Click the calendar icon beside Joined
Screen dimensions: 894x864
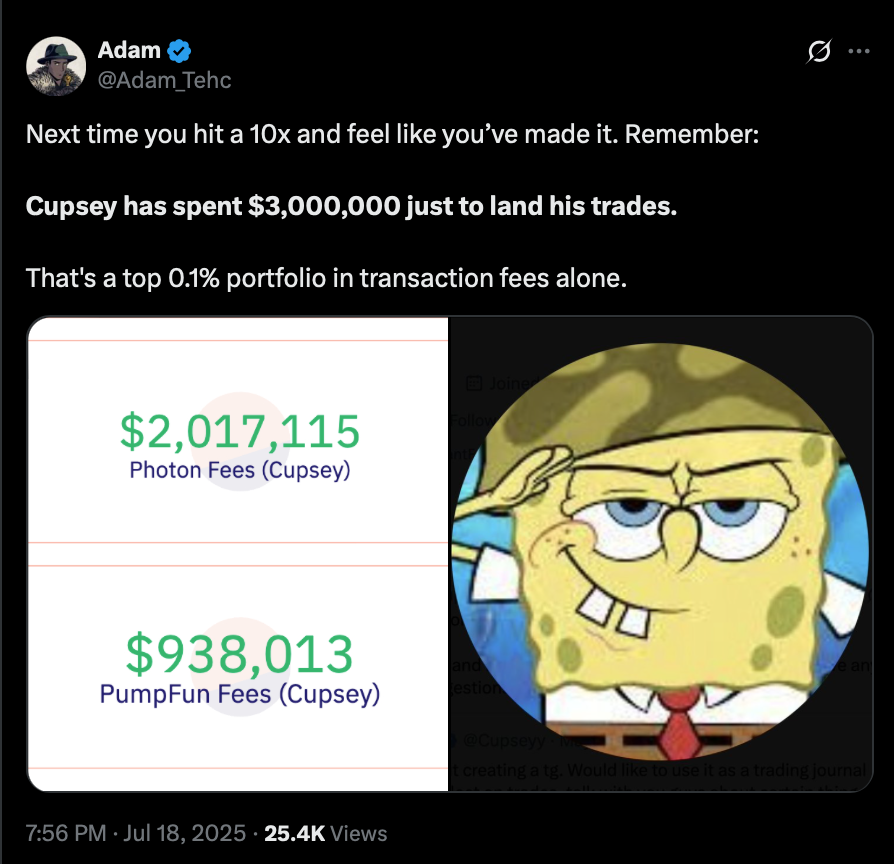[474, 383]
